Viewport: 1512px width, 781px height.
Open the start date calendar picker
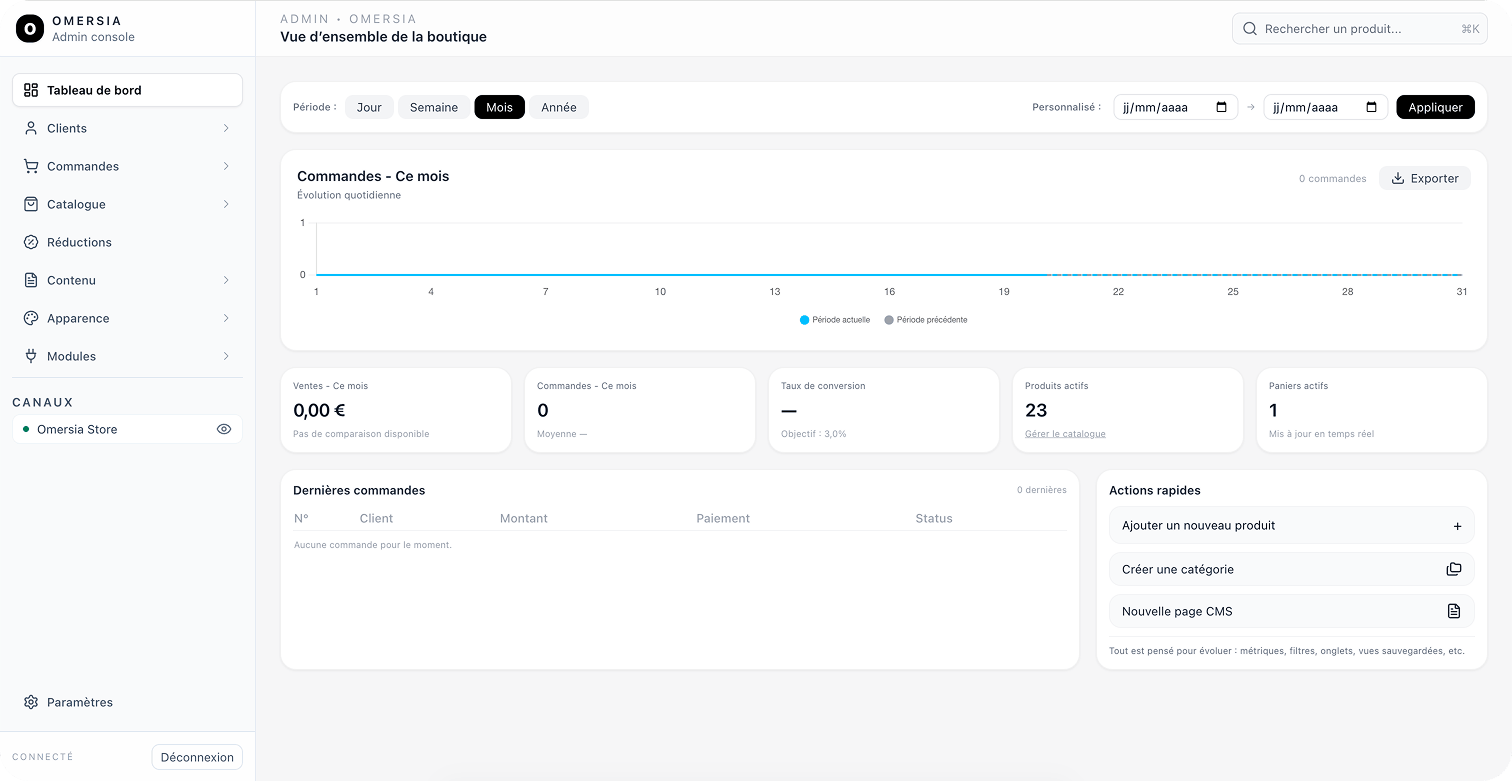1221,107
